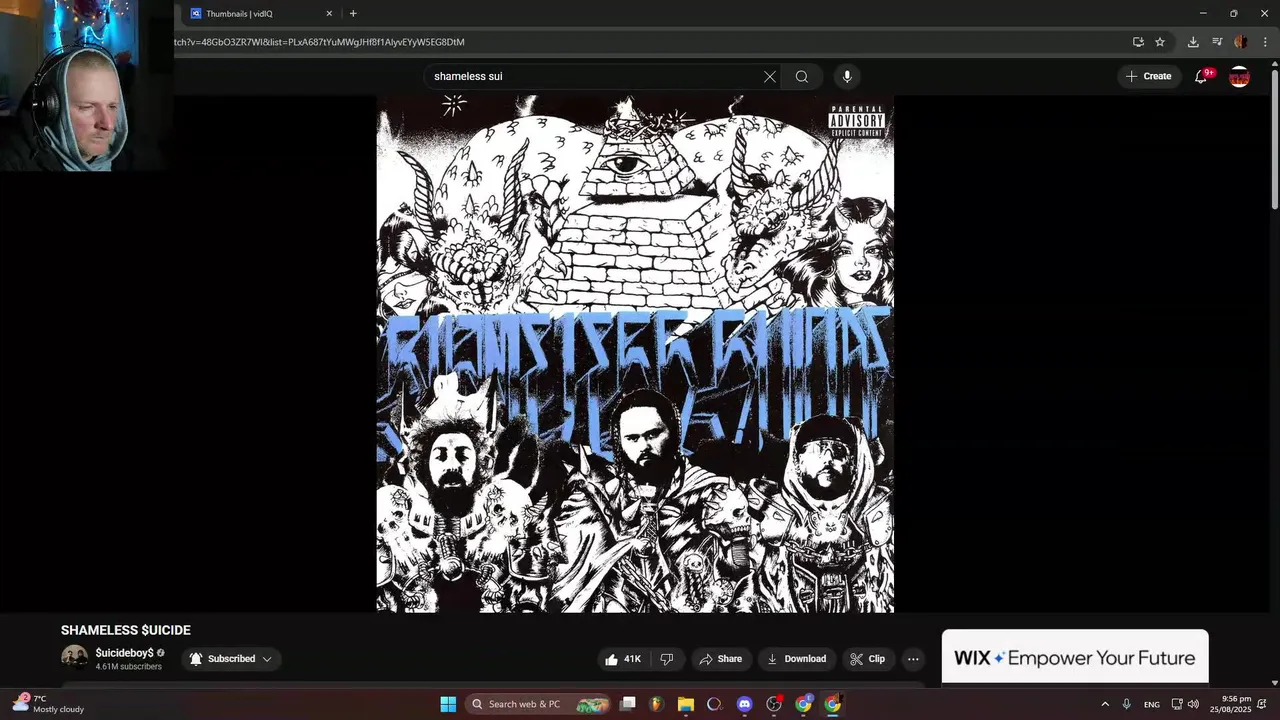Viewport: 1280px width, 720px height.
Task: Click the YouTube search magnifier button
Action: click(x=802, y=77)
